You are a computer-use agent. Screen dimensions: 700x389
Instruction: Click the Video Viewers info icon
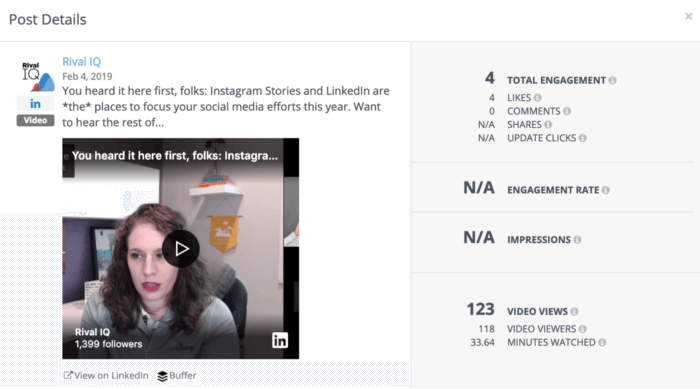[x=583, y=329]
